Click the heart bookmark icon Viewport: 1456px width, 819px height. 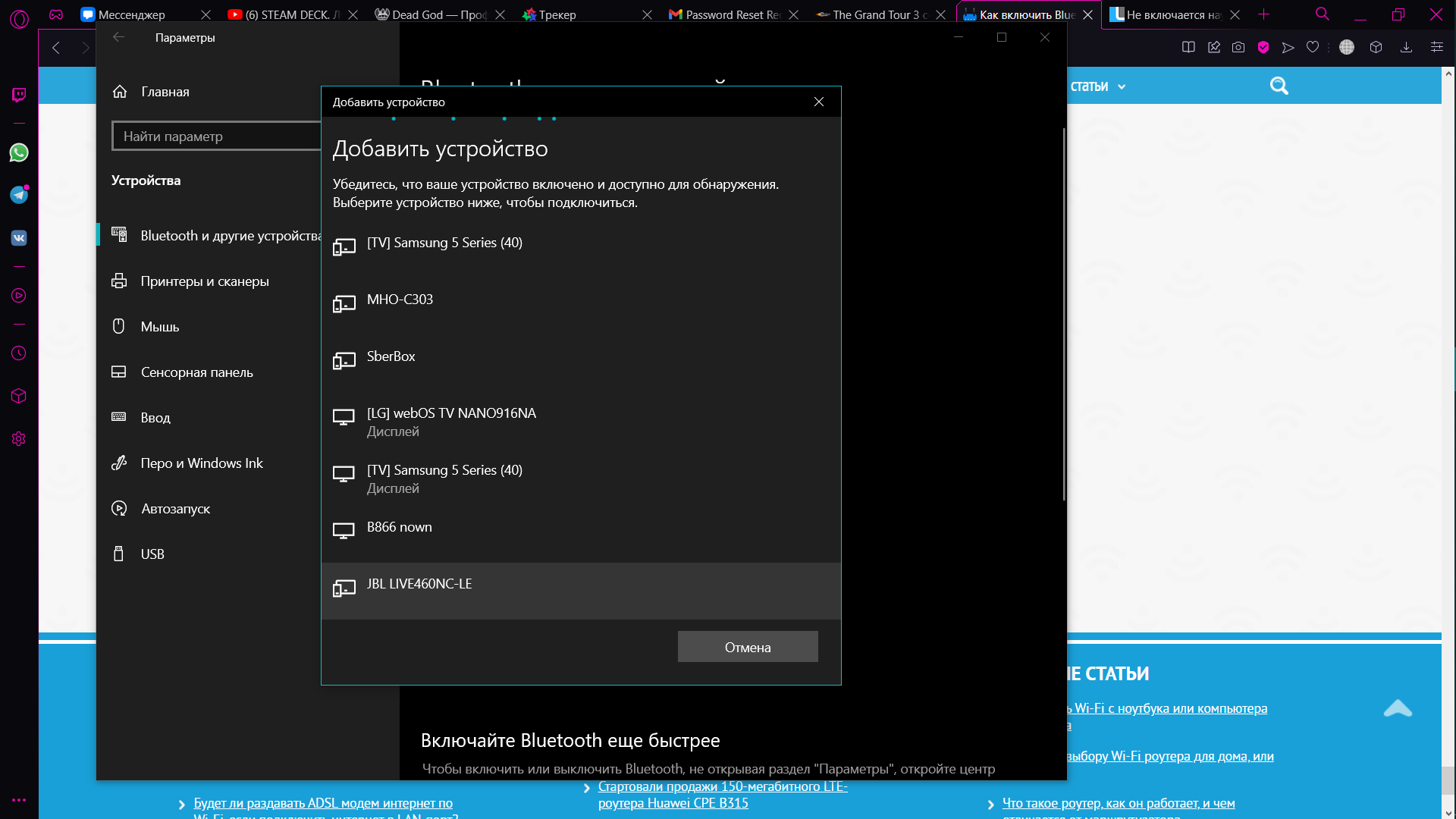pos(1313,47)
